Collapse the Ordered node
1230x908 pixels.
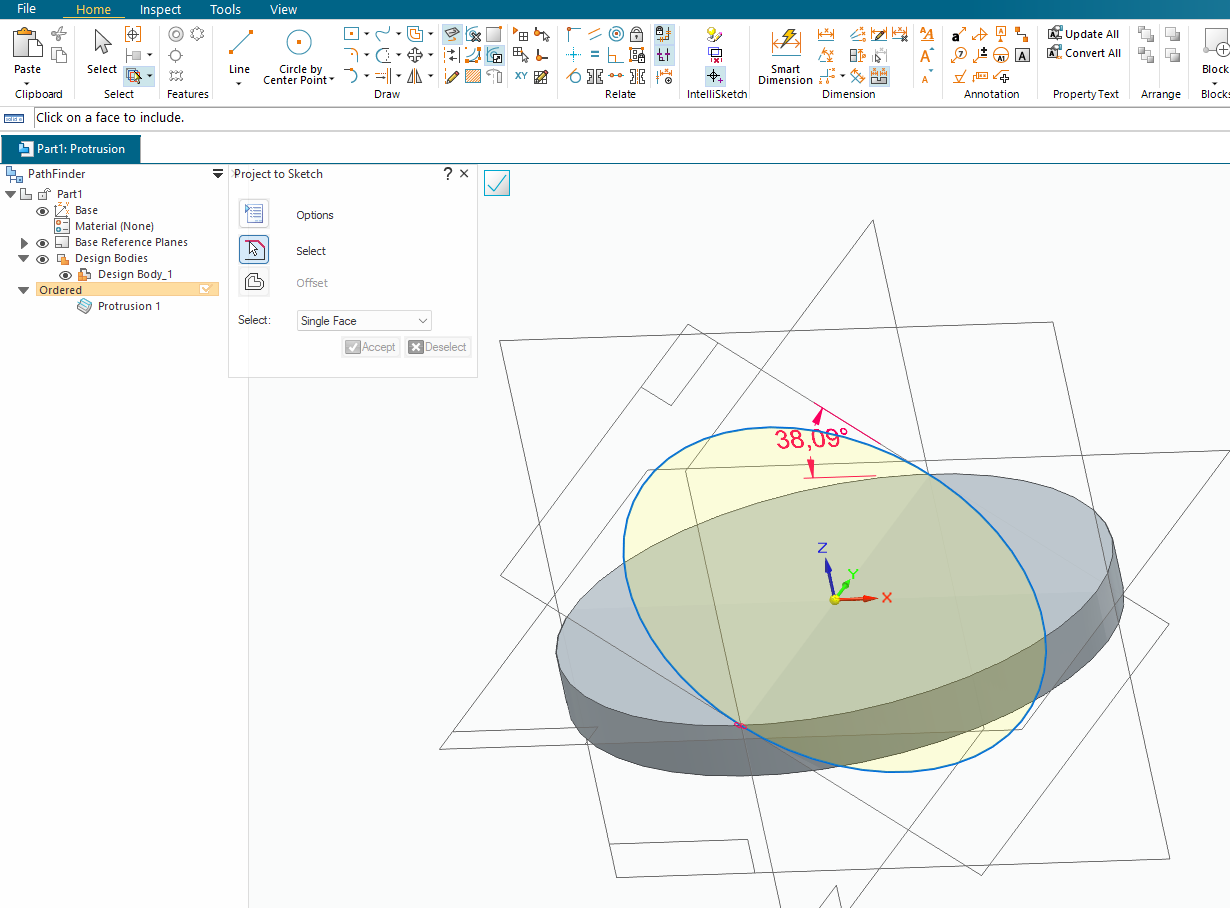click(24, 290)
